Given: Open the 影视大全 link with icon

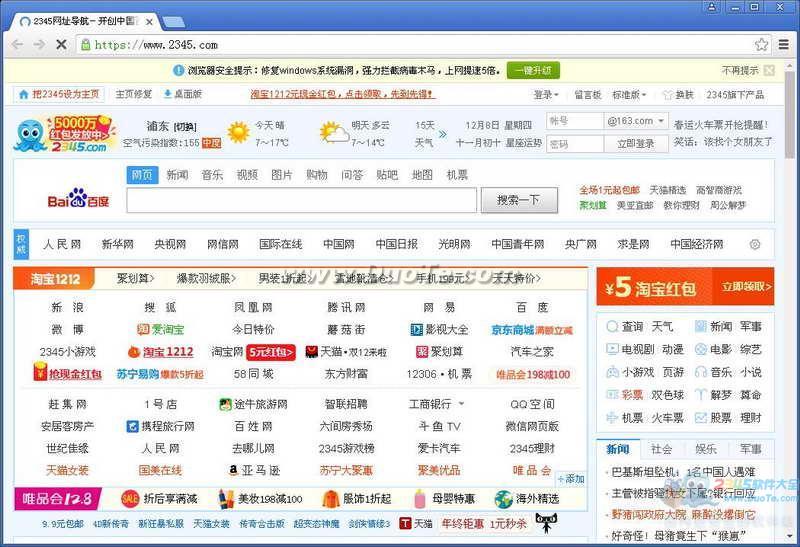Looking at the screenshot, I should tap(439, 330).
